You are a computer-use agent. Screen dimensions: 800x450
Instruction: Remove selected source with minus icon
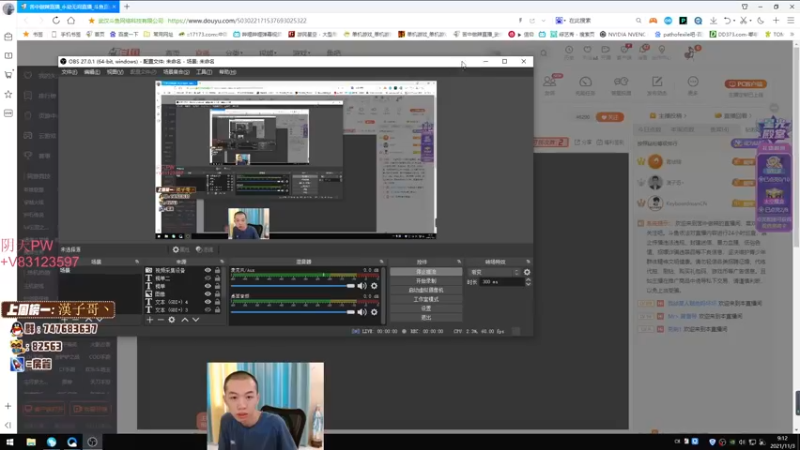pyautogui.click(x=160, y=320)
